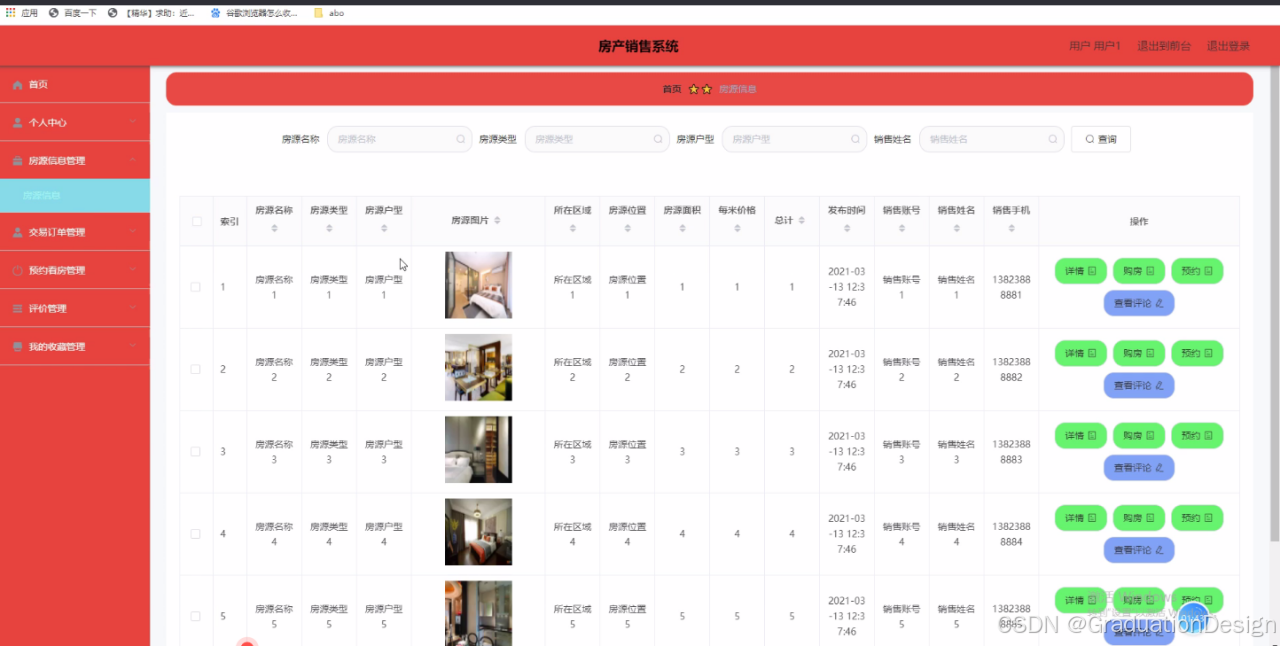
Task: Open the abo bookmark folder
Action: coord(329,13)
